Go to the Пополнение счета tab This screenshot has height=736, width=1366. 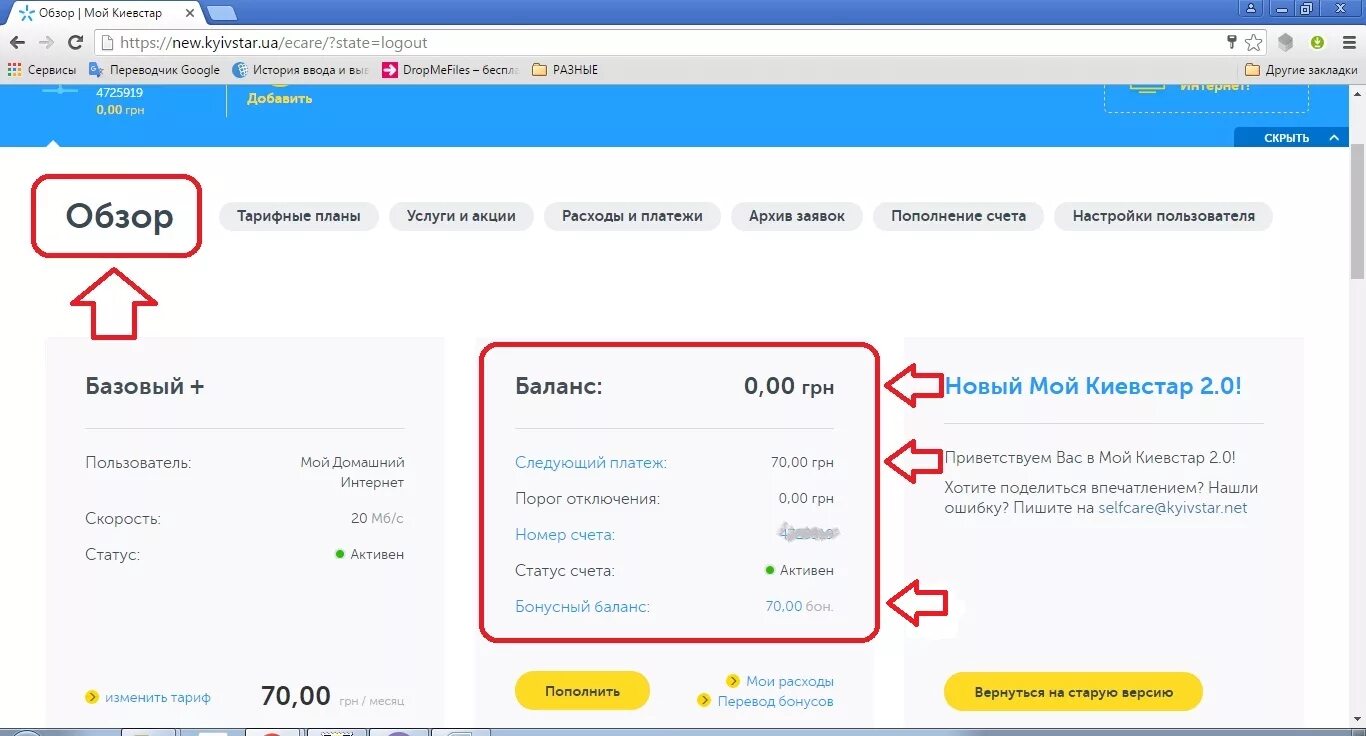tap(959, 216)
